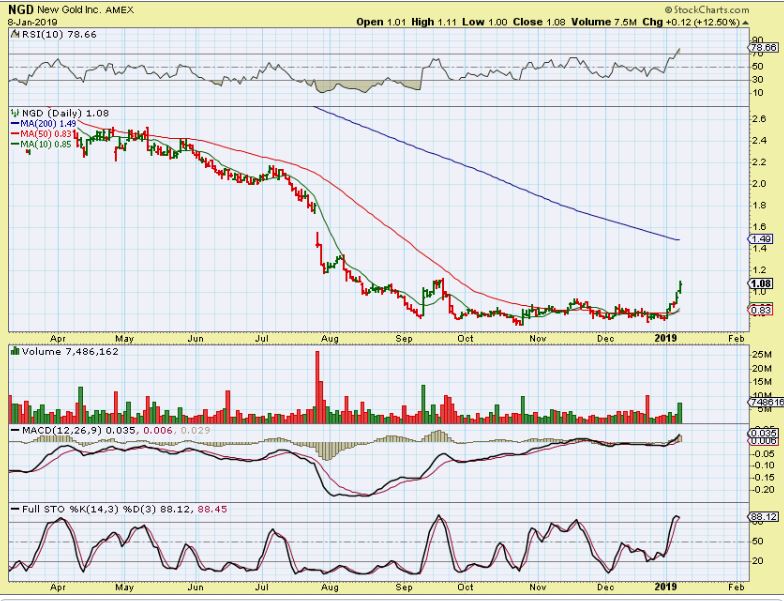Image resolution: width=784 pixels, height=601 pixels.
Task: Click the tallest red volume bar in late July
Action: tap(317, 387)
